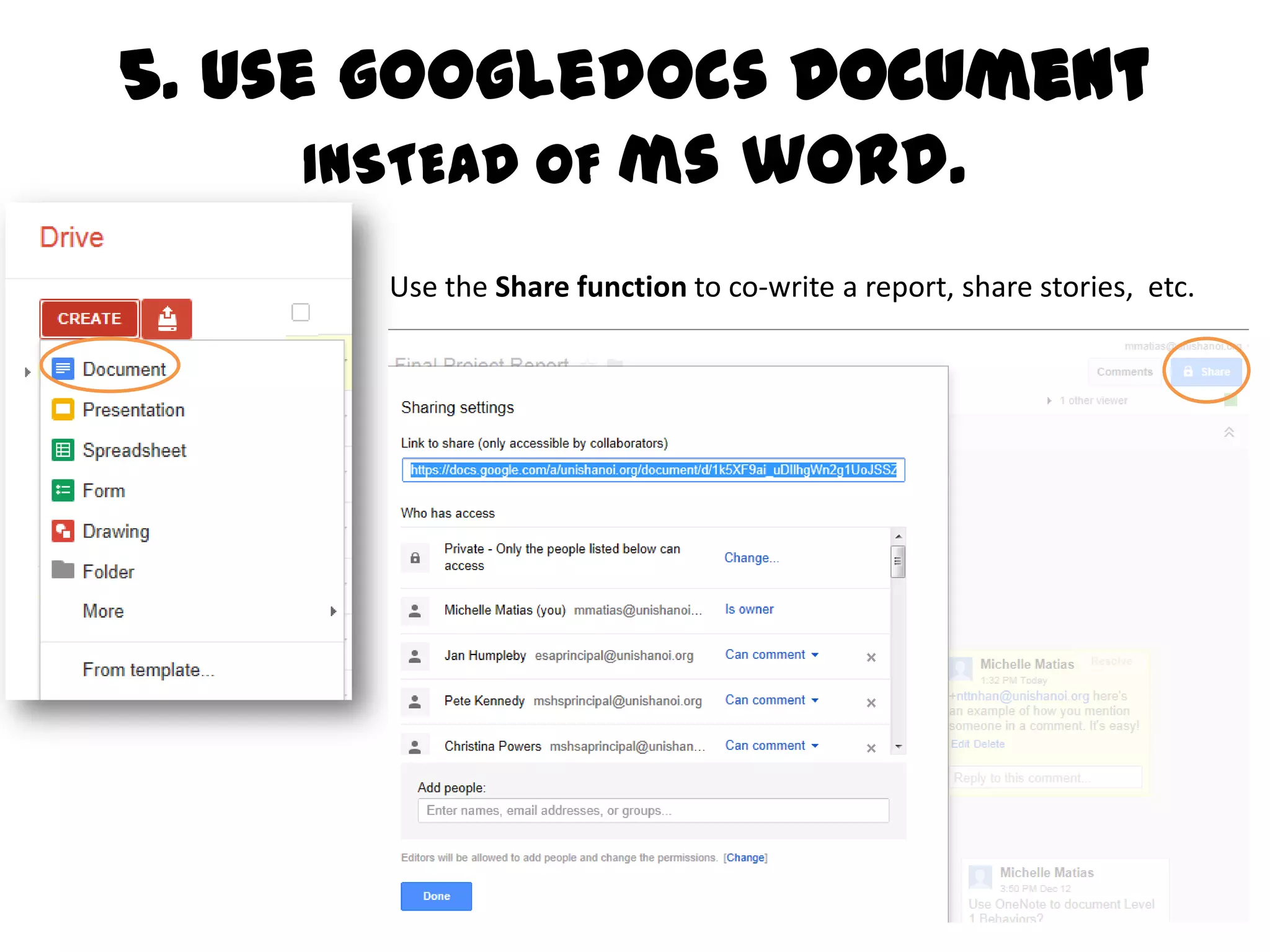1270x952 pixels.
Task: Click the access list scrollbar thumb
Action: (898, 562)
